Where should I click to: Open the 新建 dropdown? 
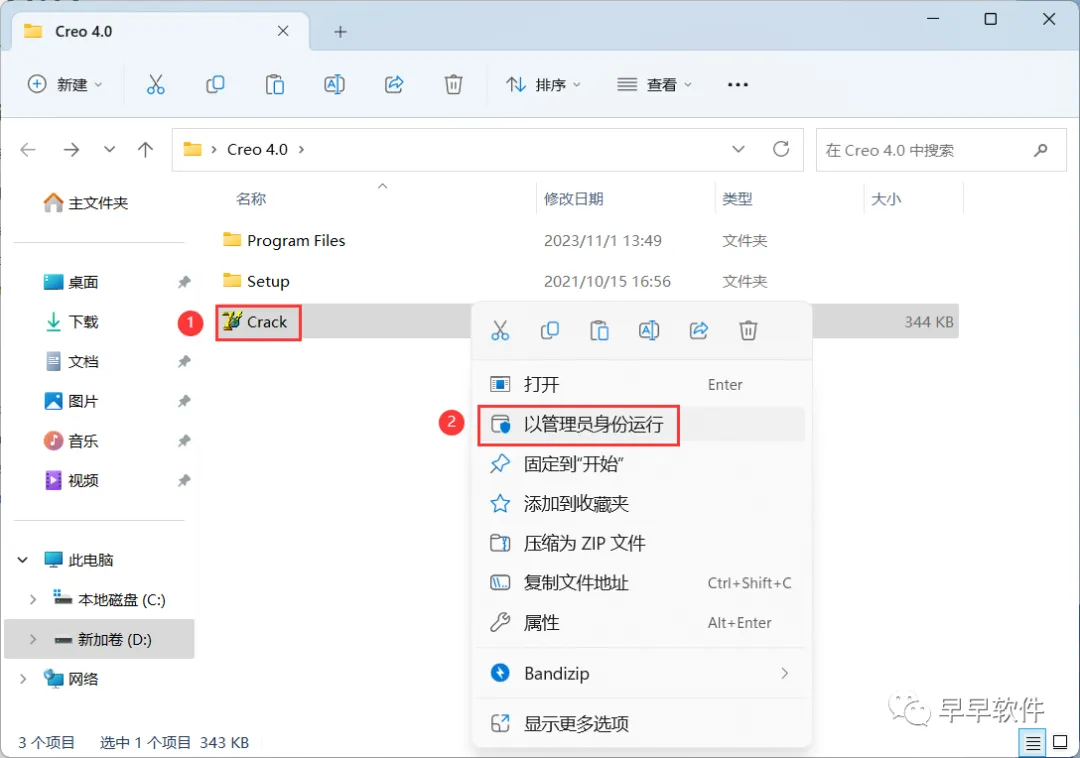click(x=65, y=85)
